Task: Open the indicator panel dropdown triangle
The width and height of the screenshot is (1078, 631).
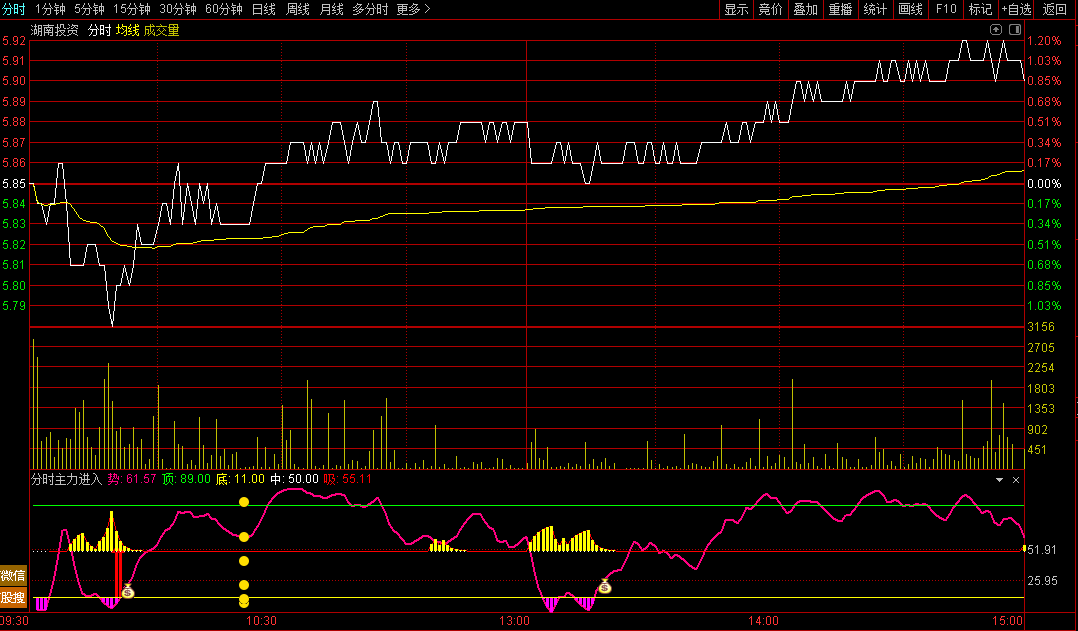Action: coord(1000,480)
